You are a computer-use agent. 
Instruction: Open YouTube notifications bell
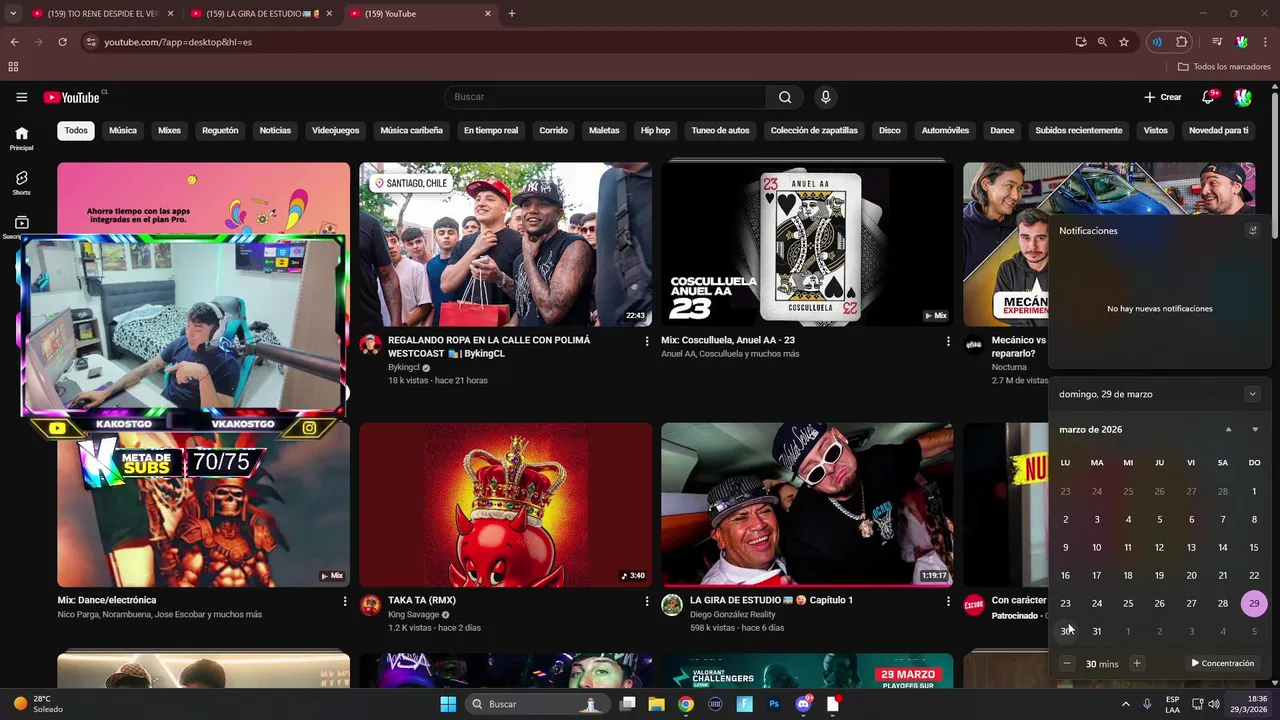(1208, 97)
